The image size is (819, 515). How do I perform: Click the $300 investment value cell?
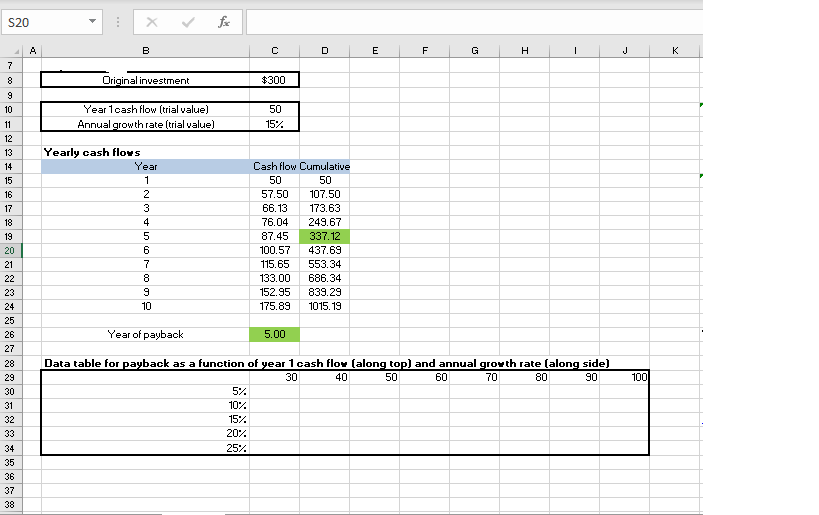[274, 80]
